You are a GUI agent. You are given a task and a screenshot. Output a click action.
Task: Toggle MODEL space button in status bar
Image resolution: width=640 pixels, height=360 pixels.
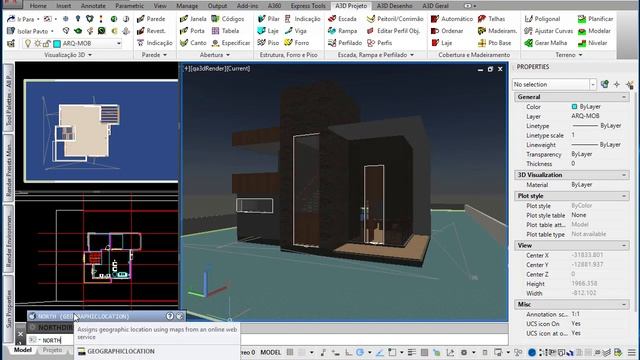270,352
